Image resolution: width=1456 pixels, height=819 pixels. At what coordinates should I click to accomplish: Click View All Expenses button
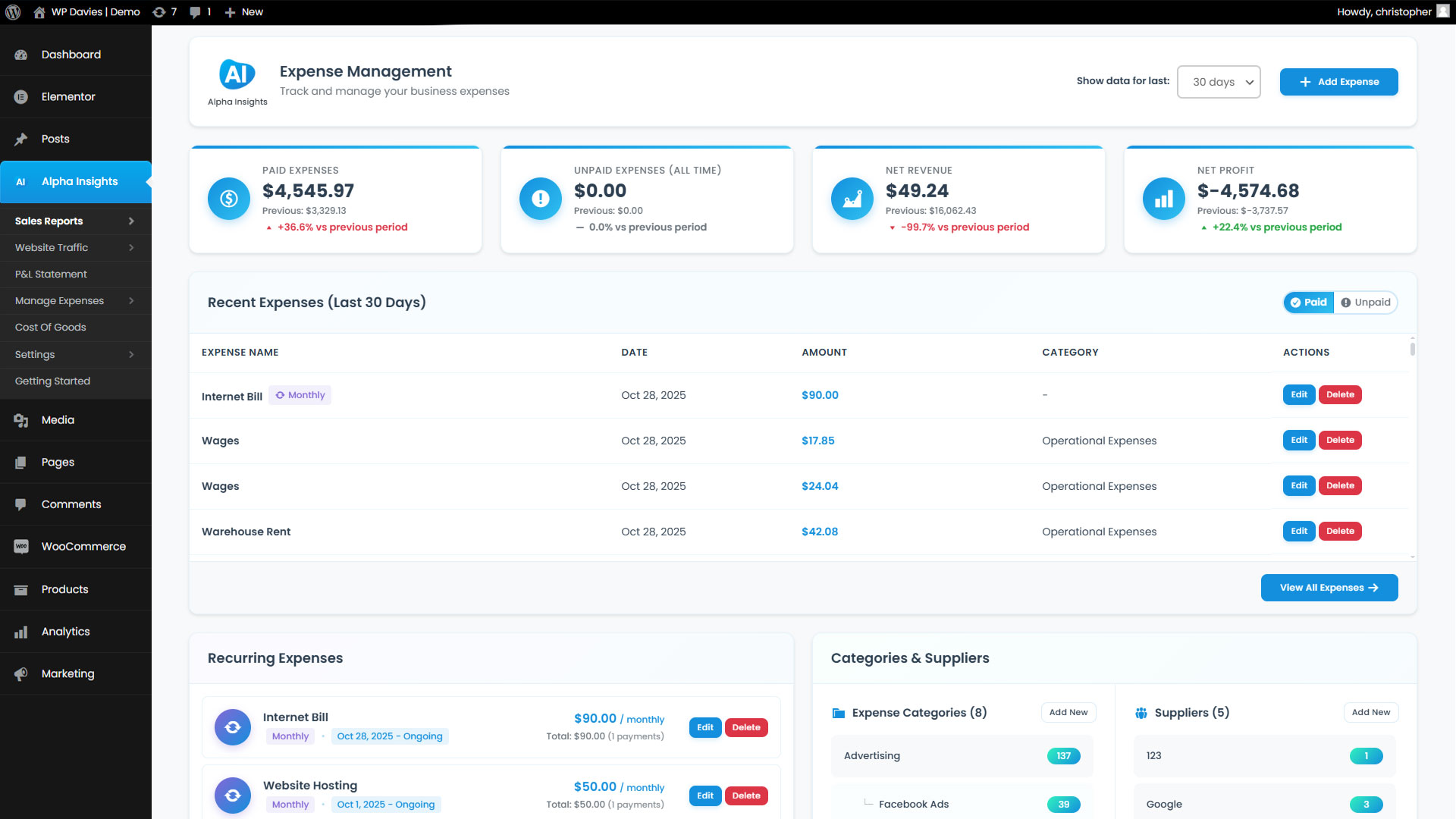click(x=1329, y=588)
